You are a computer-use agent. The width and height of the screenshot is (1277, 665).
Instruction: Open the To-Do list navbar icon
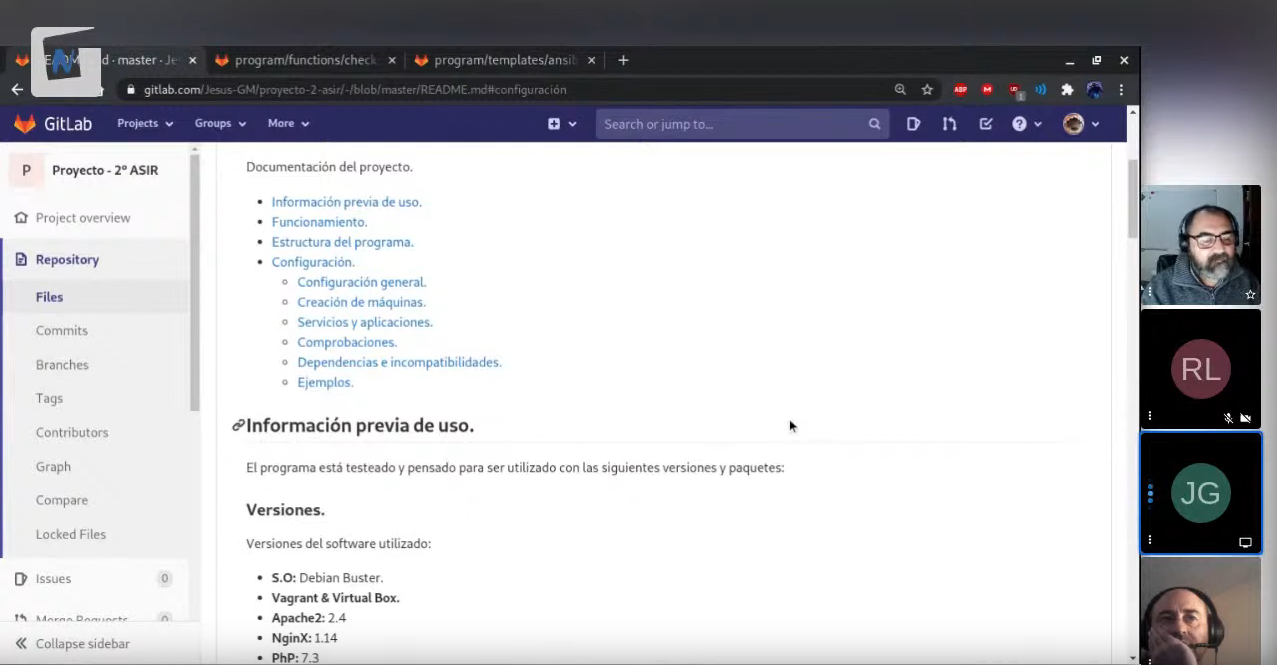tap(986, 124)
